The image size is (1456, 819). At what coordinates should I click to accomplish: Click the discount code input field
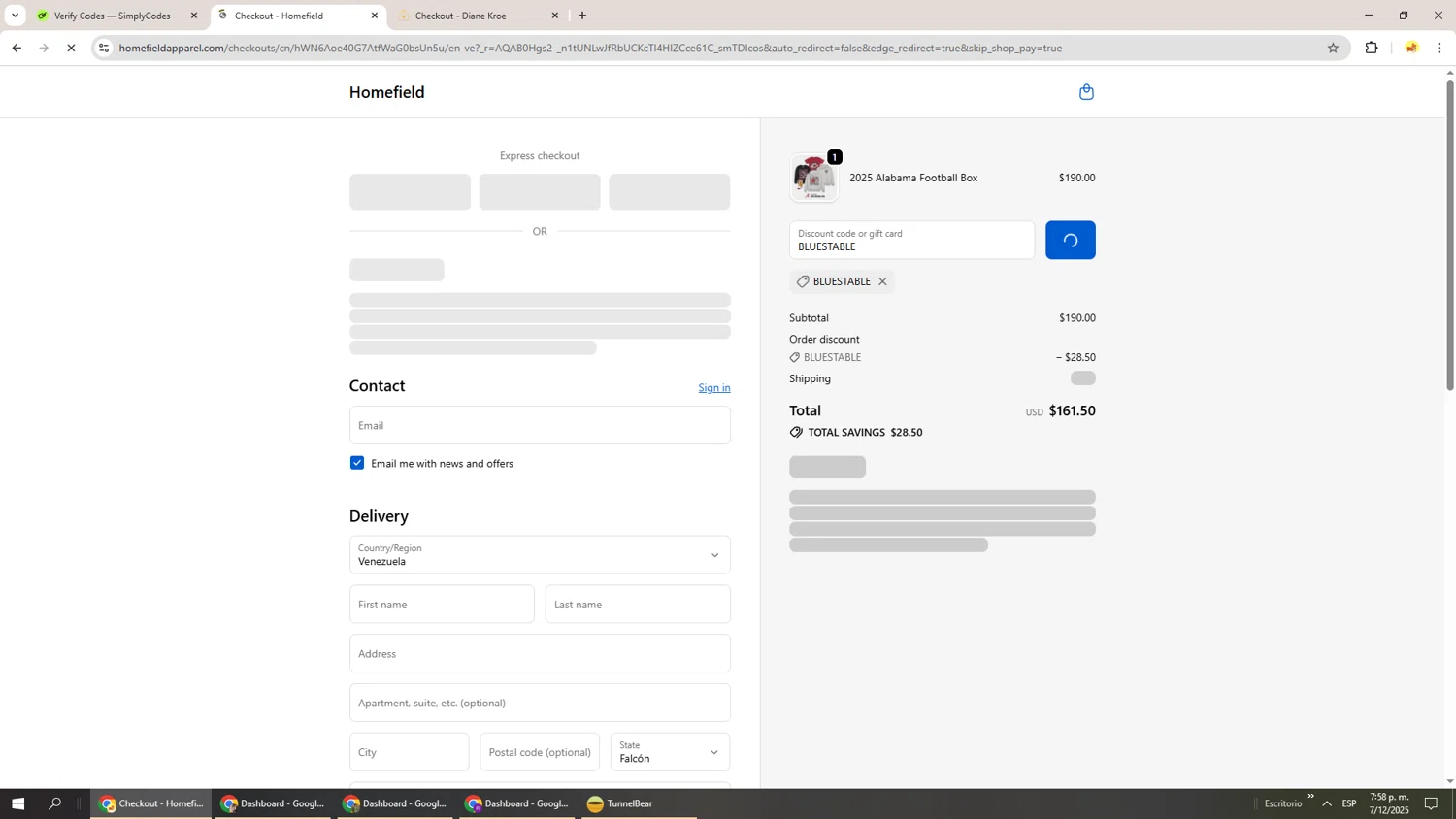point(911,240)
